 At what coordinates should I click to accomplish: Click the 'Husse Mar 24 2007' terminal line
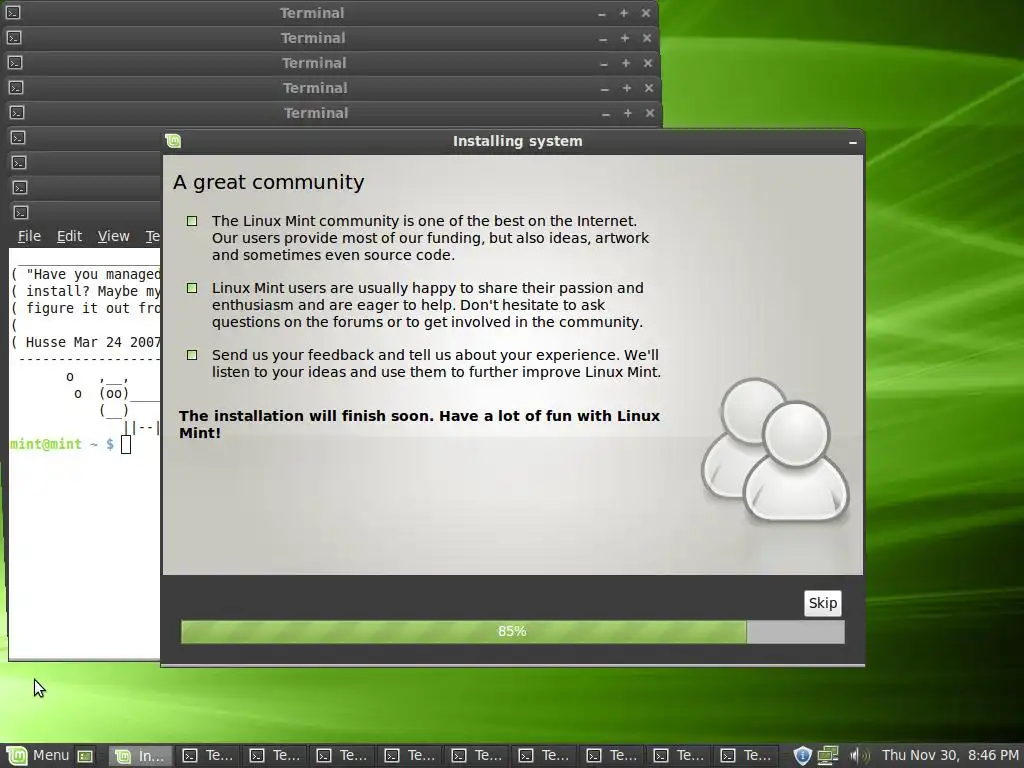click(93, 342)
